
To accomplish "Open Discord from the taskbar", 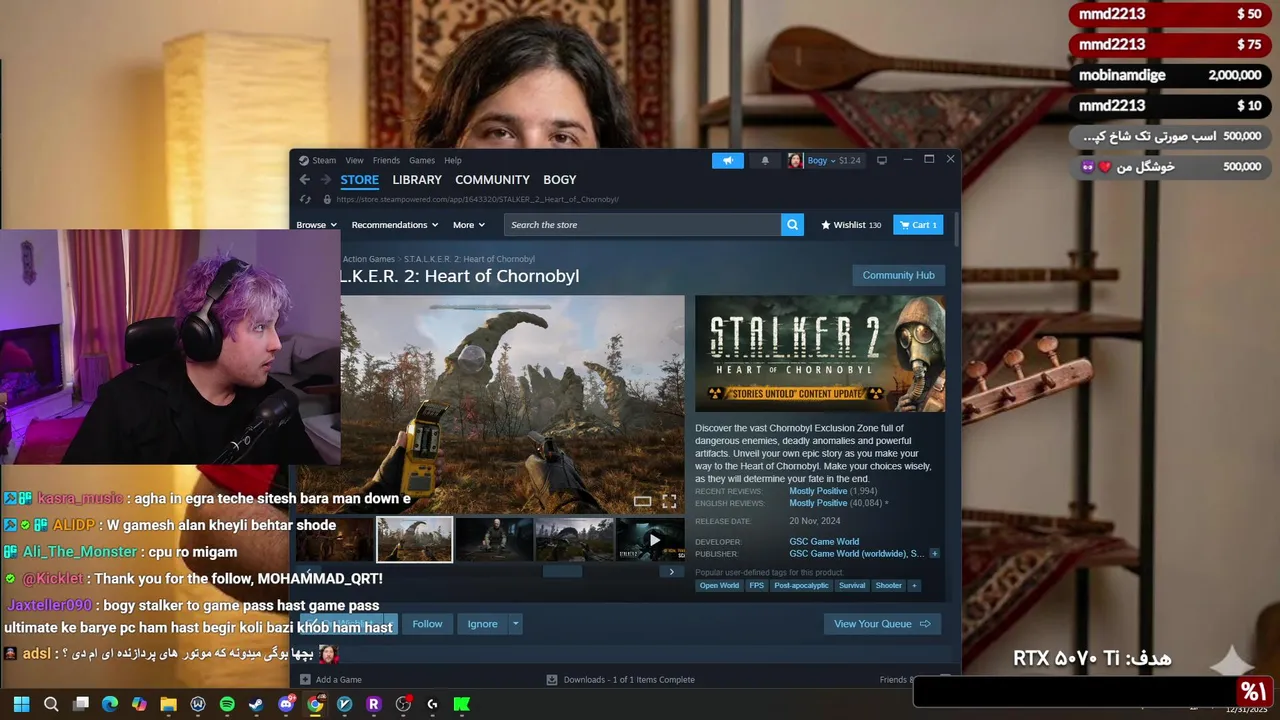I will pos(286,704).
